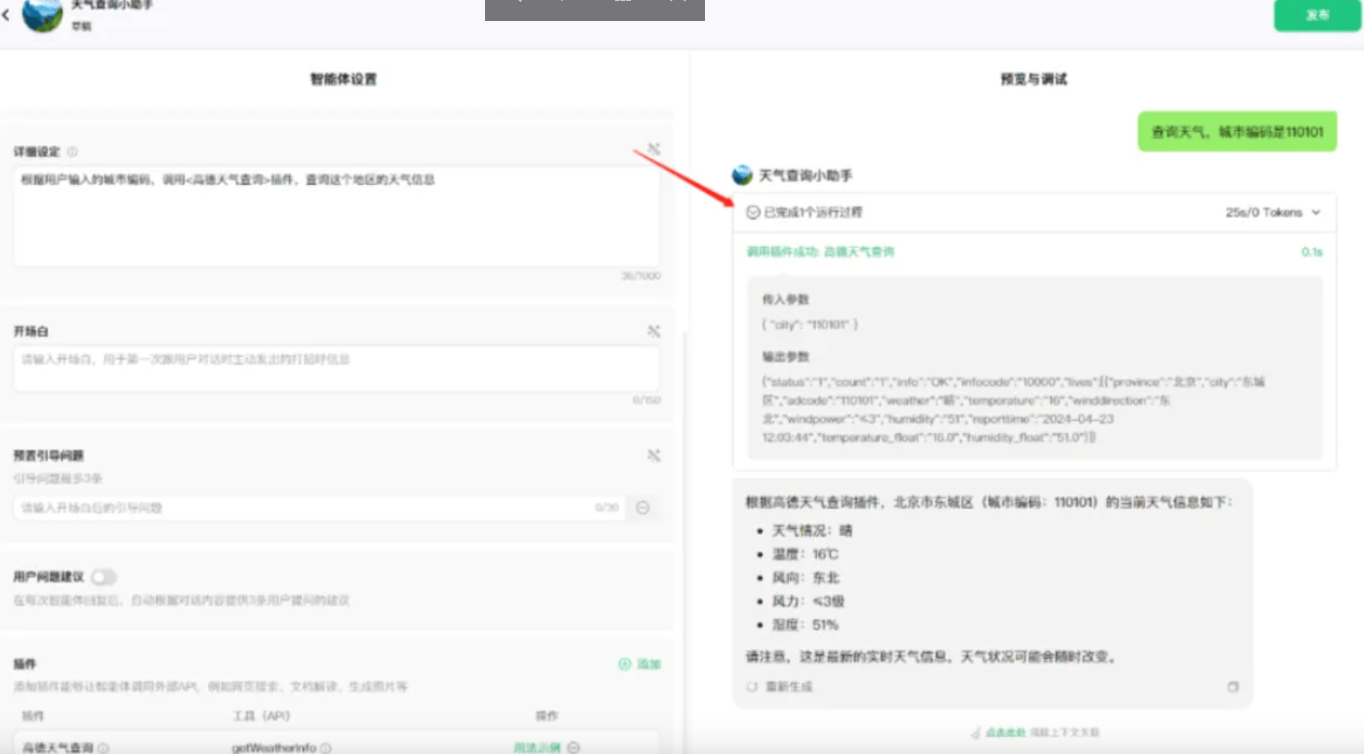Click the green 发布 publish button
This screenshot has height=754, width=1364.
click(x=1316, y=17)
